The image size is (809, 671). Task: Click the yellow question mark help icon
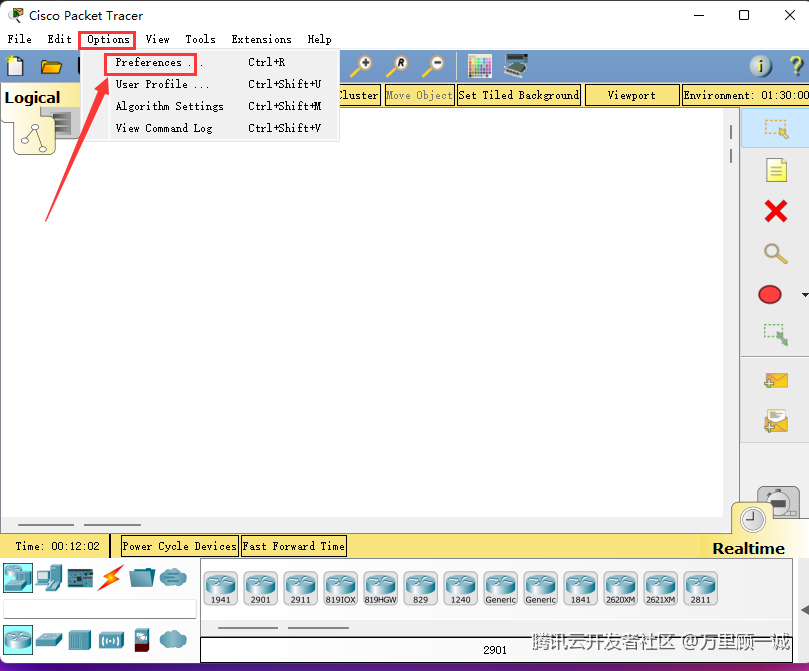tap(797, 66)
